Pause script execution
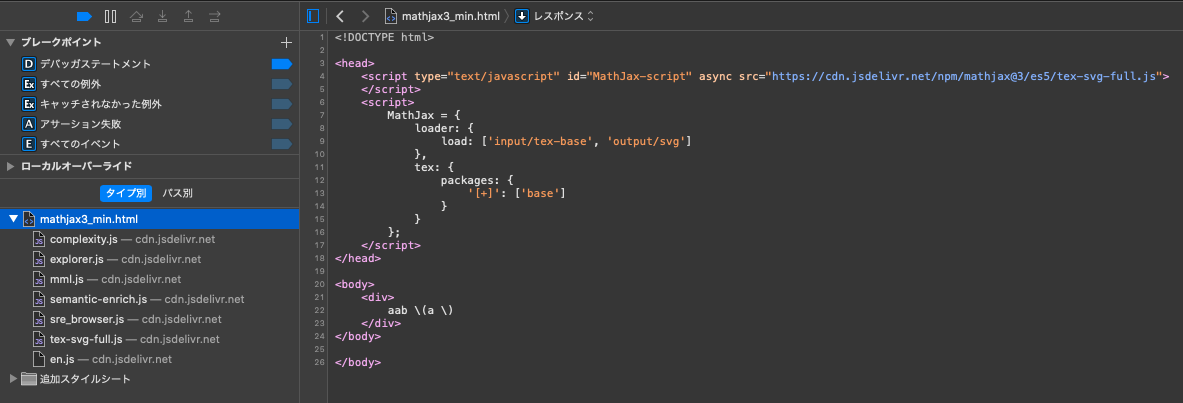1183x403 pixels. (110, 16)
